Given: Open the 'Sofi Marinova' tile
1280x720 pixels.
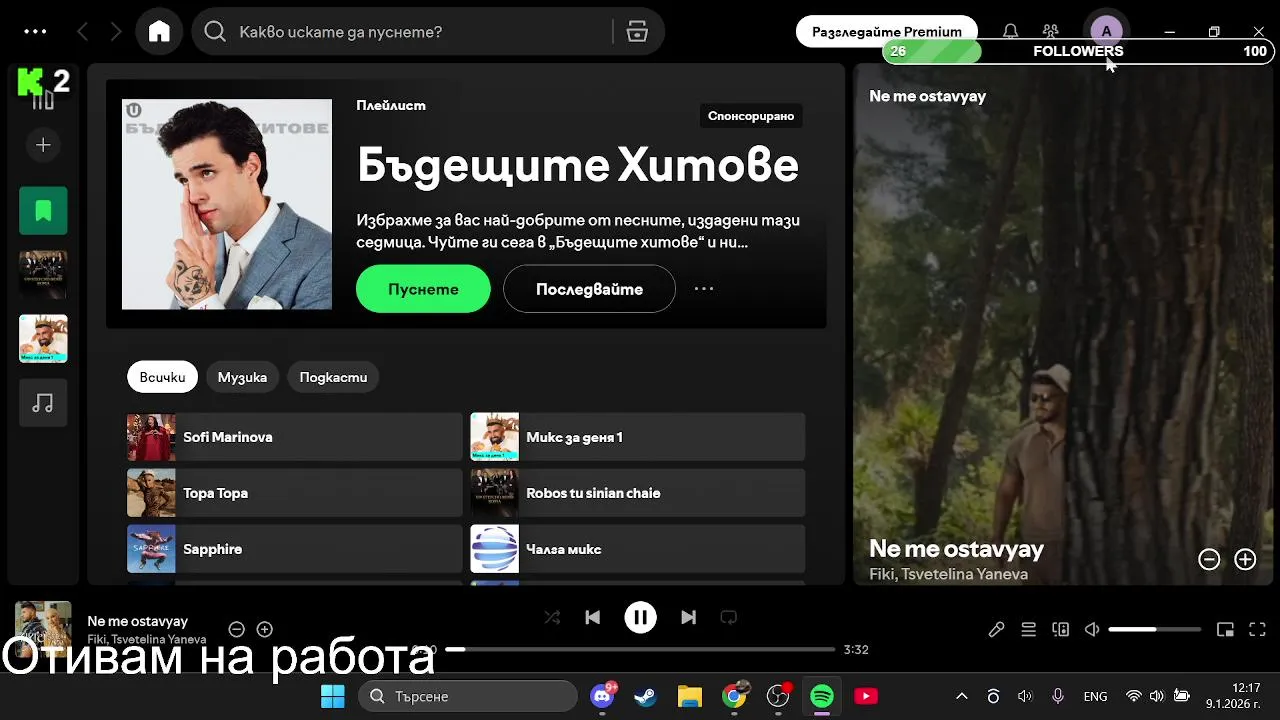Looking at the screenshot, I should point(294,437).
